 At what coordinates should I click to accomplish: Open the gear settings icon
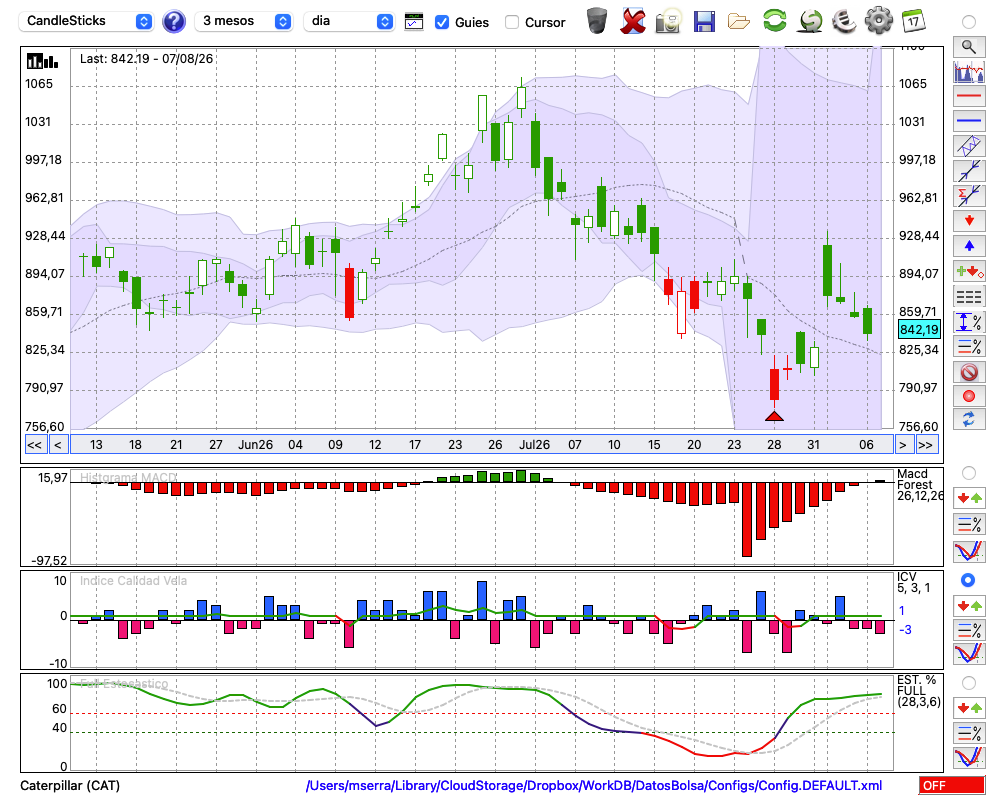(x=878, y=20)
